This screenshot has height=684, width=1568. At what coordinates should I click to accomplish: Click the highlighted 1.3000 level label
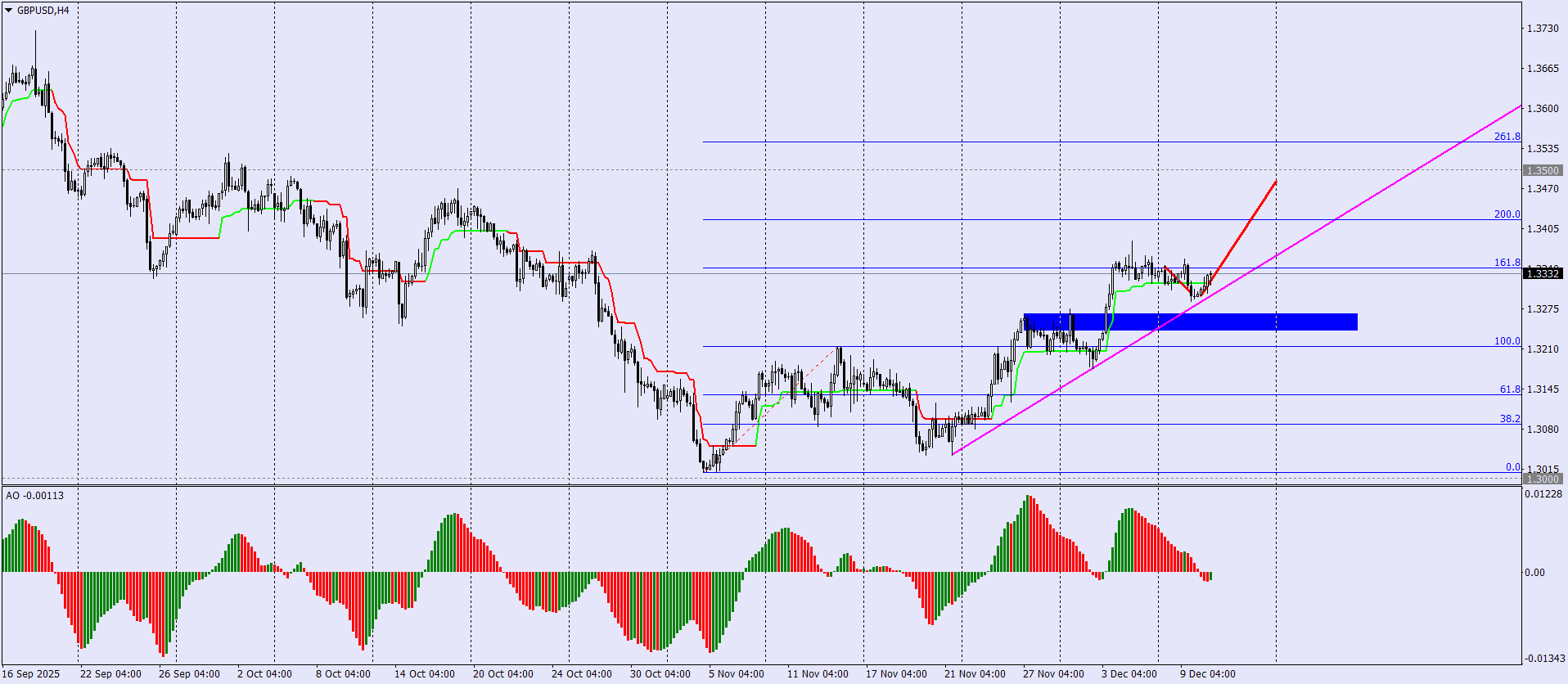1543,479
